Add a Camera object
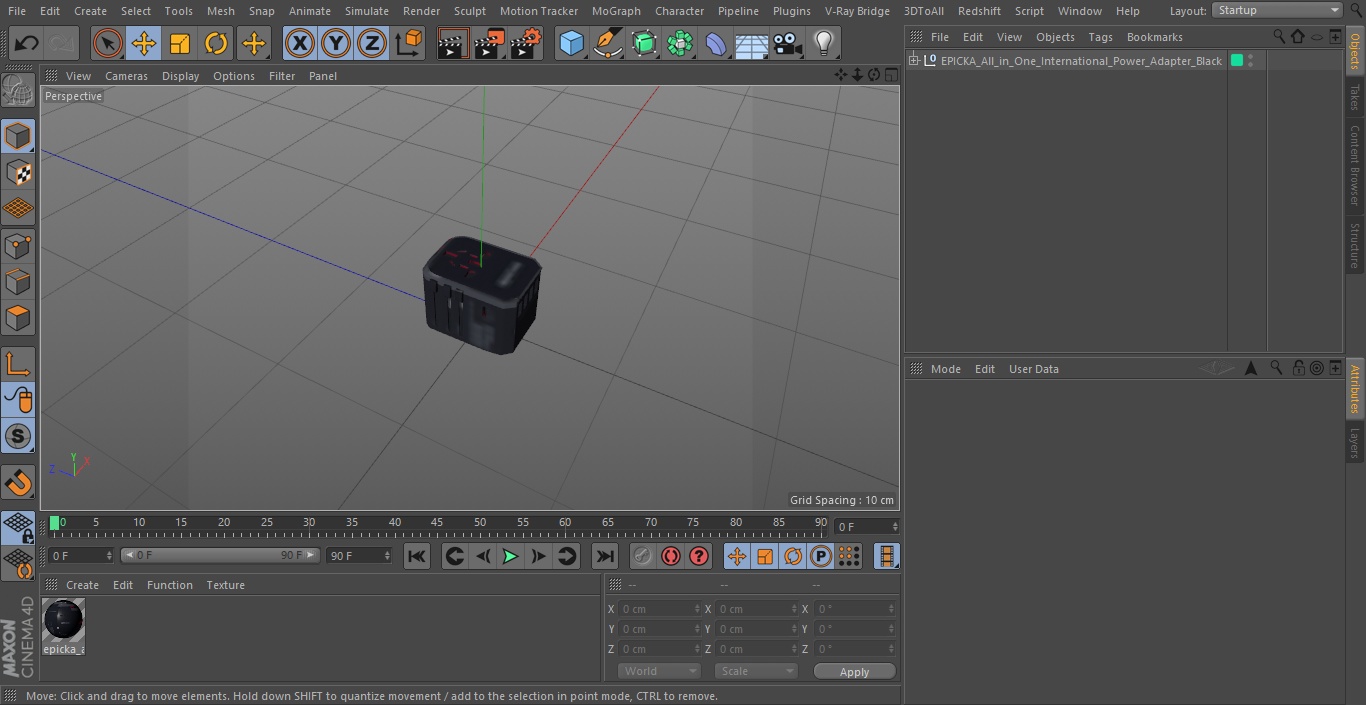 [788, 43]
